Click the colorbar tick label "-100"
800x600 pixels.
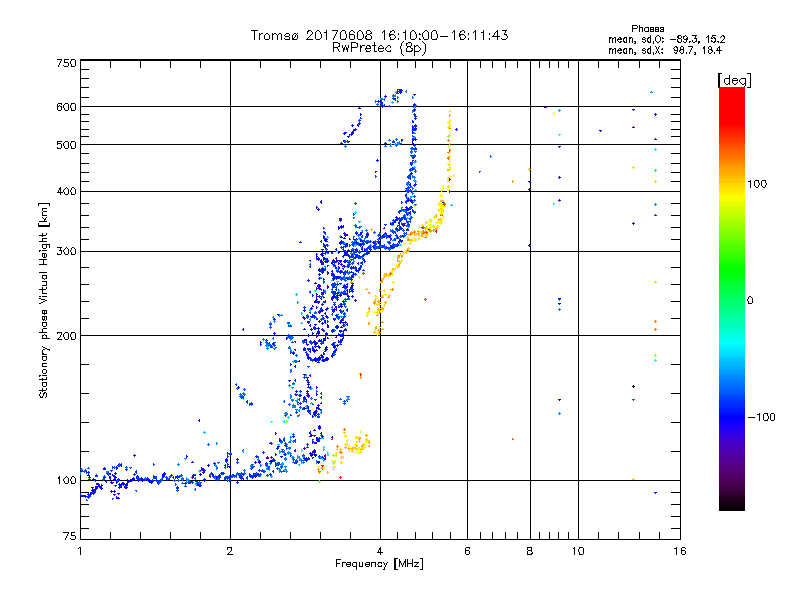click(761, 417)
